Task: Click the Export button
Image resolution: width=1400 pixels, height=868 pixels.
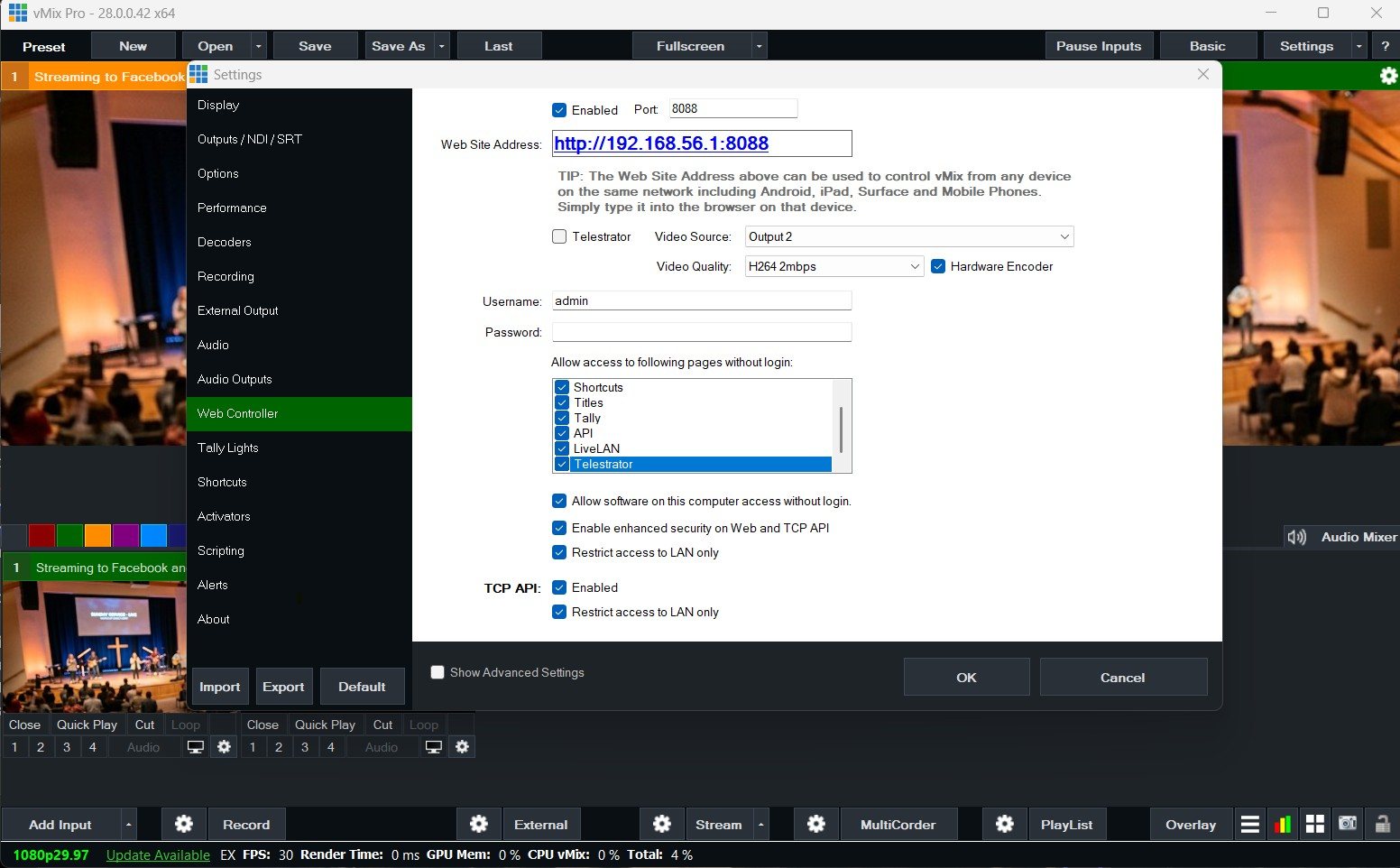Action: [x=283, y=687]
